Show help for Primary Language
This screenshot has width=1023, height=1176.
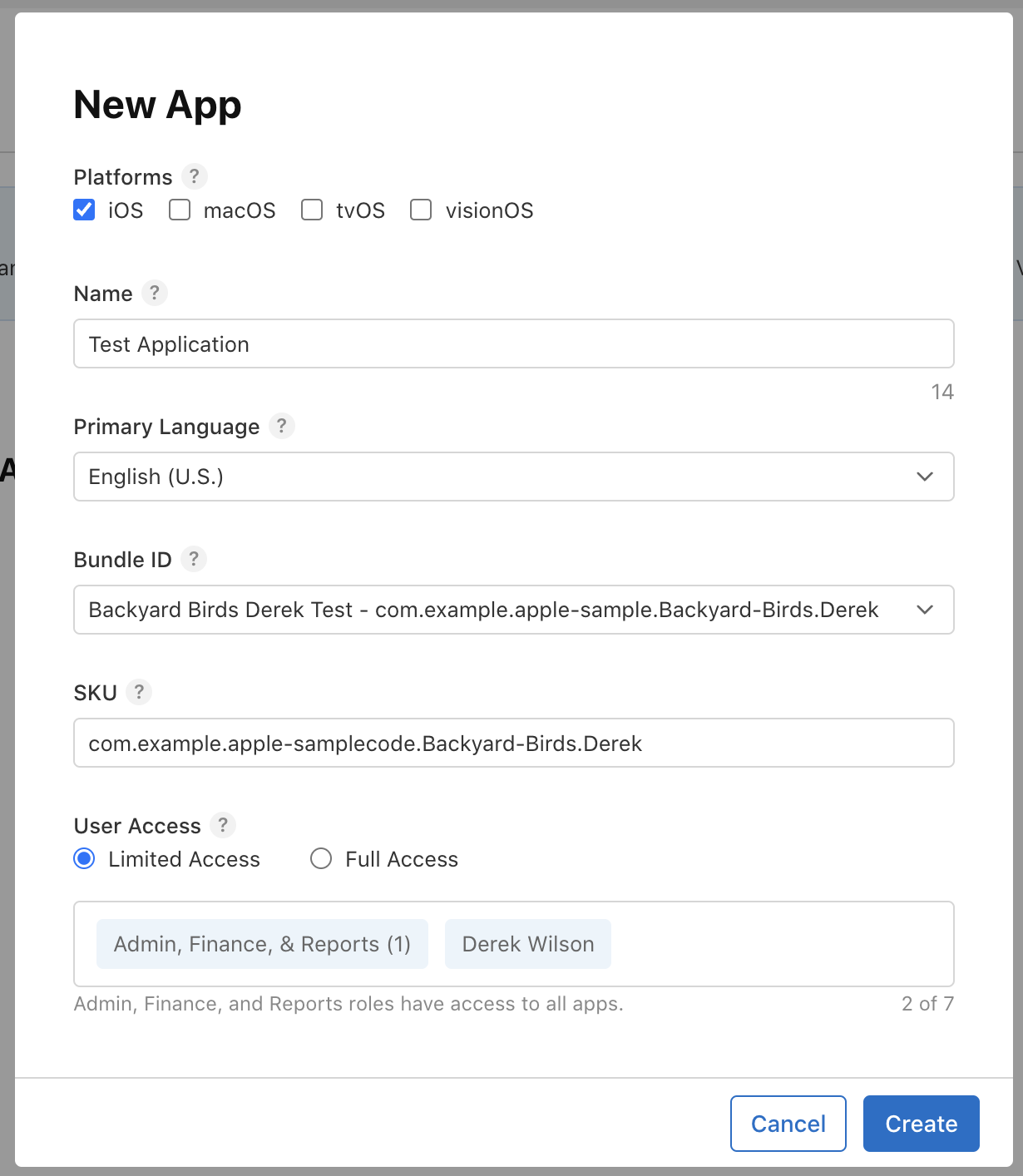coord(281,426)
